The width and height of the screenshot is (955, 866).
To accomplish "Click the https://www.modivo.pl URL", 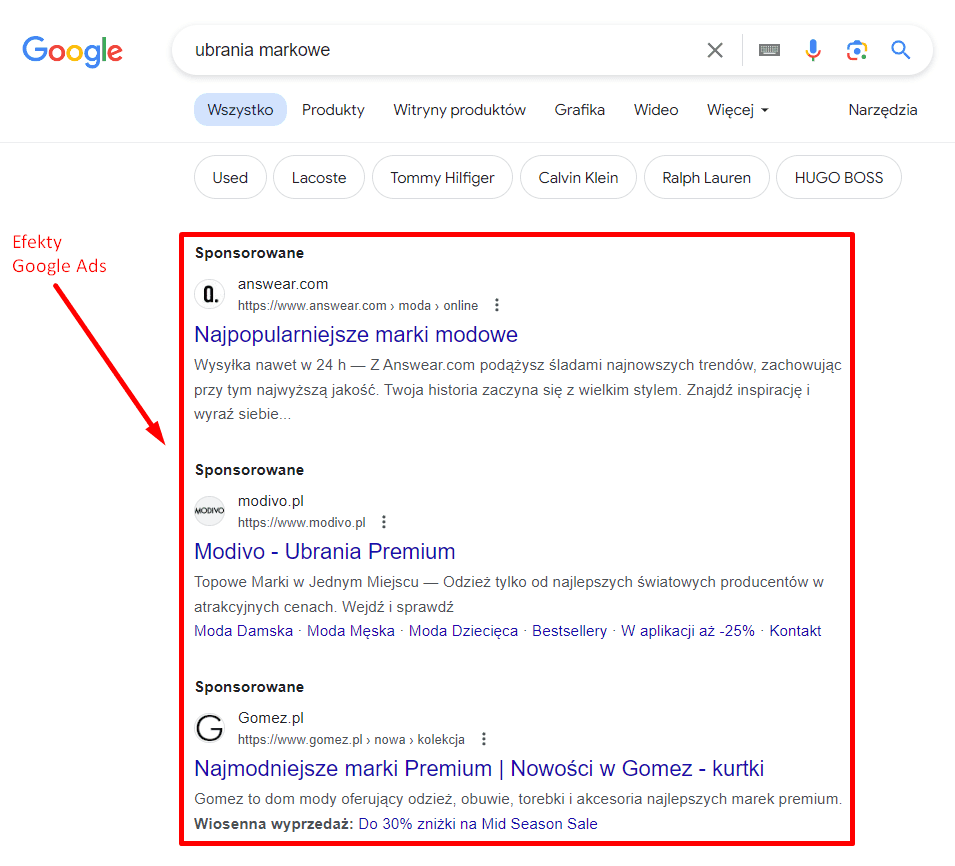I will point(301,522).
